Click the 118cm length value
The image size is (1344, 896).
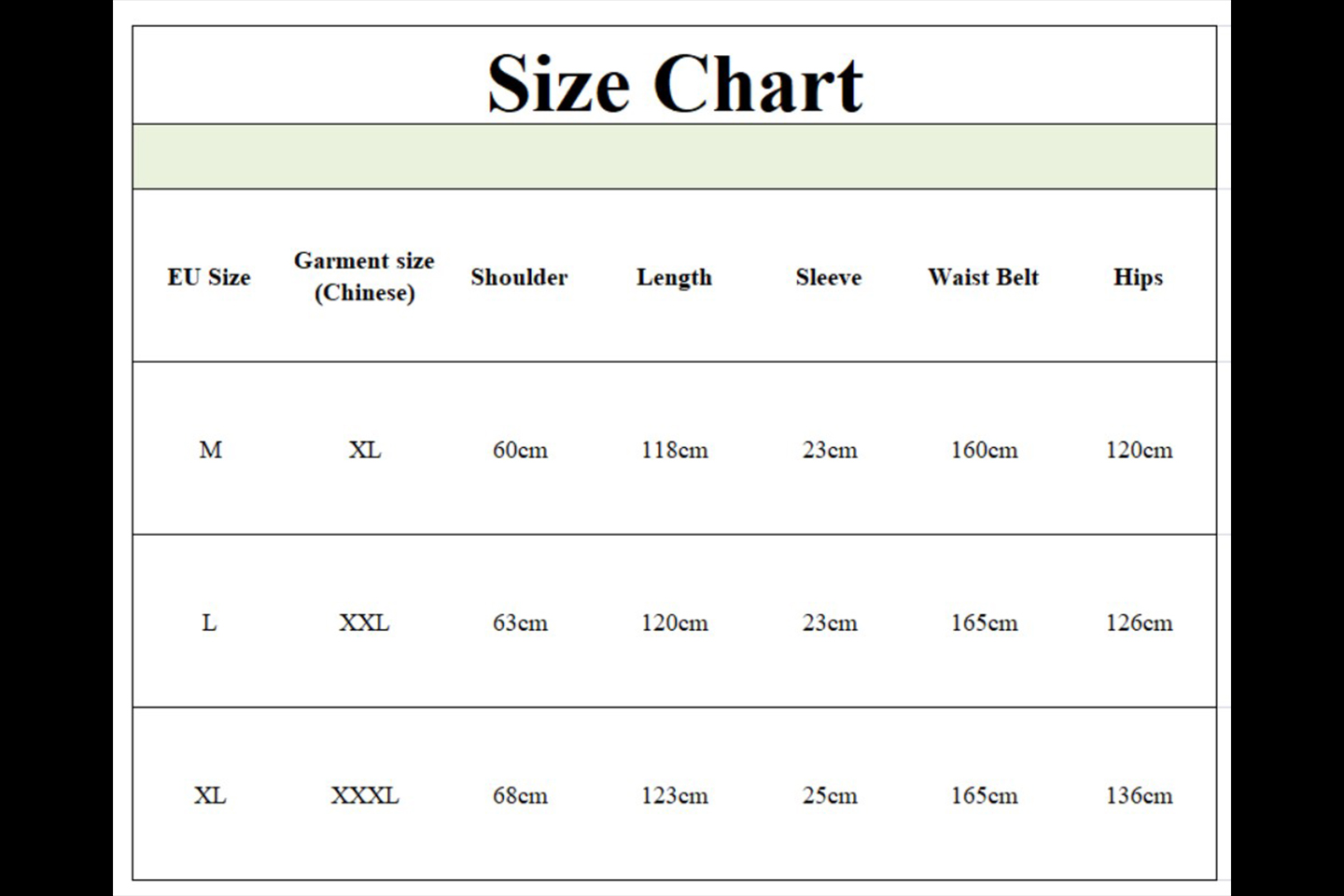674,450
